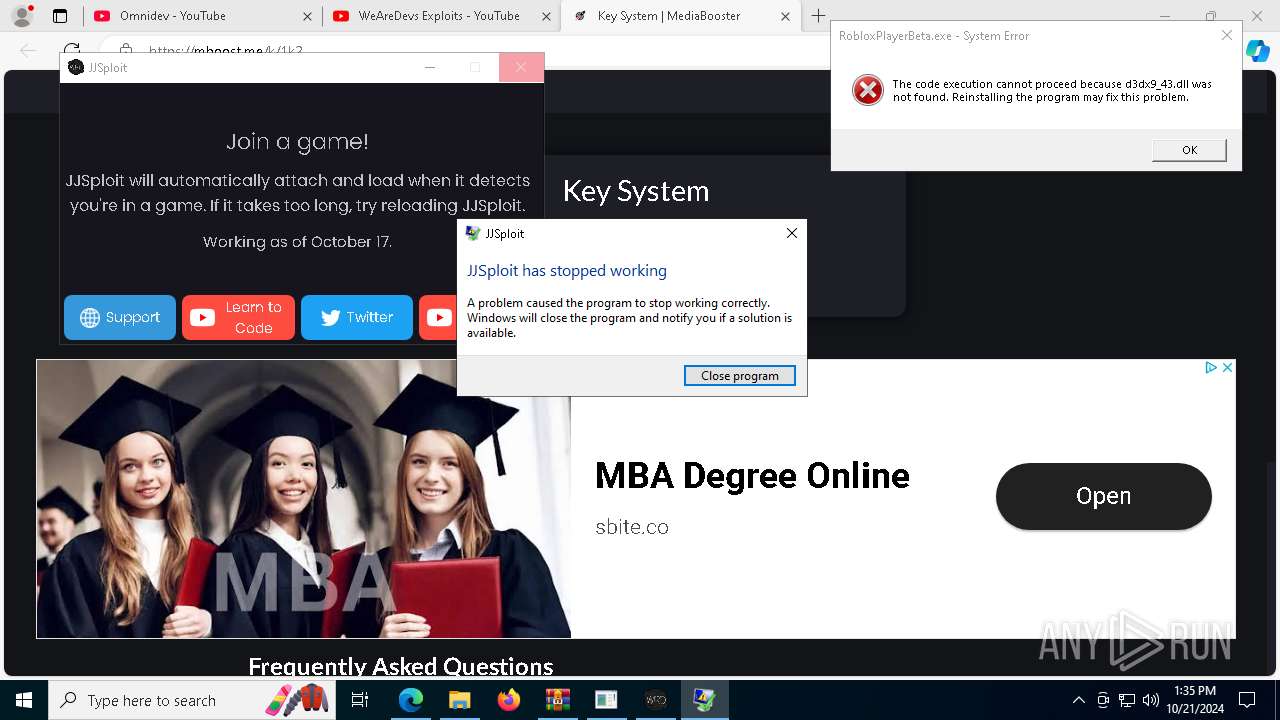Close the JJSploit has stopped working dialog
Screen dimensions: 1280x720
(x=791, y=233)
